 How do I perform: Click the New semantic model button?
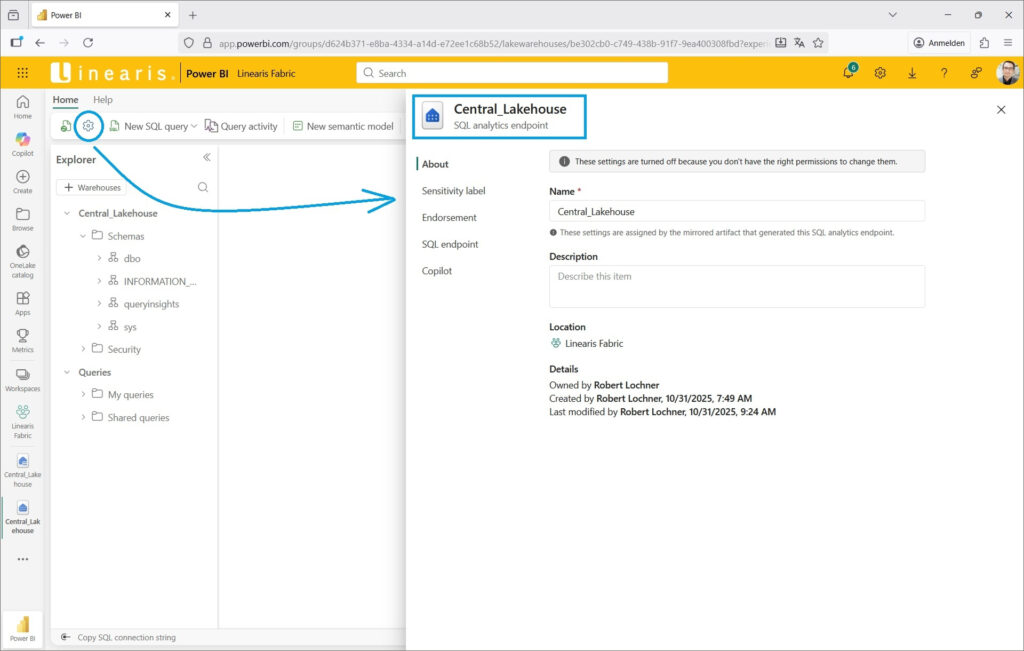click(x=343, y=126)
